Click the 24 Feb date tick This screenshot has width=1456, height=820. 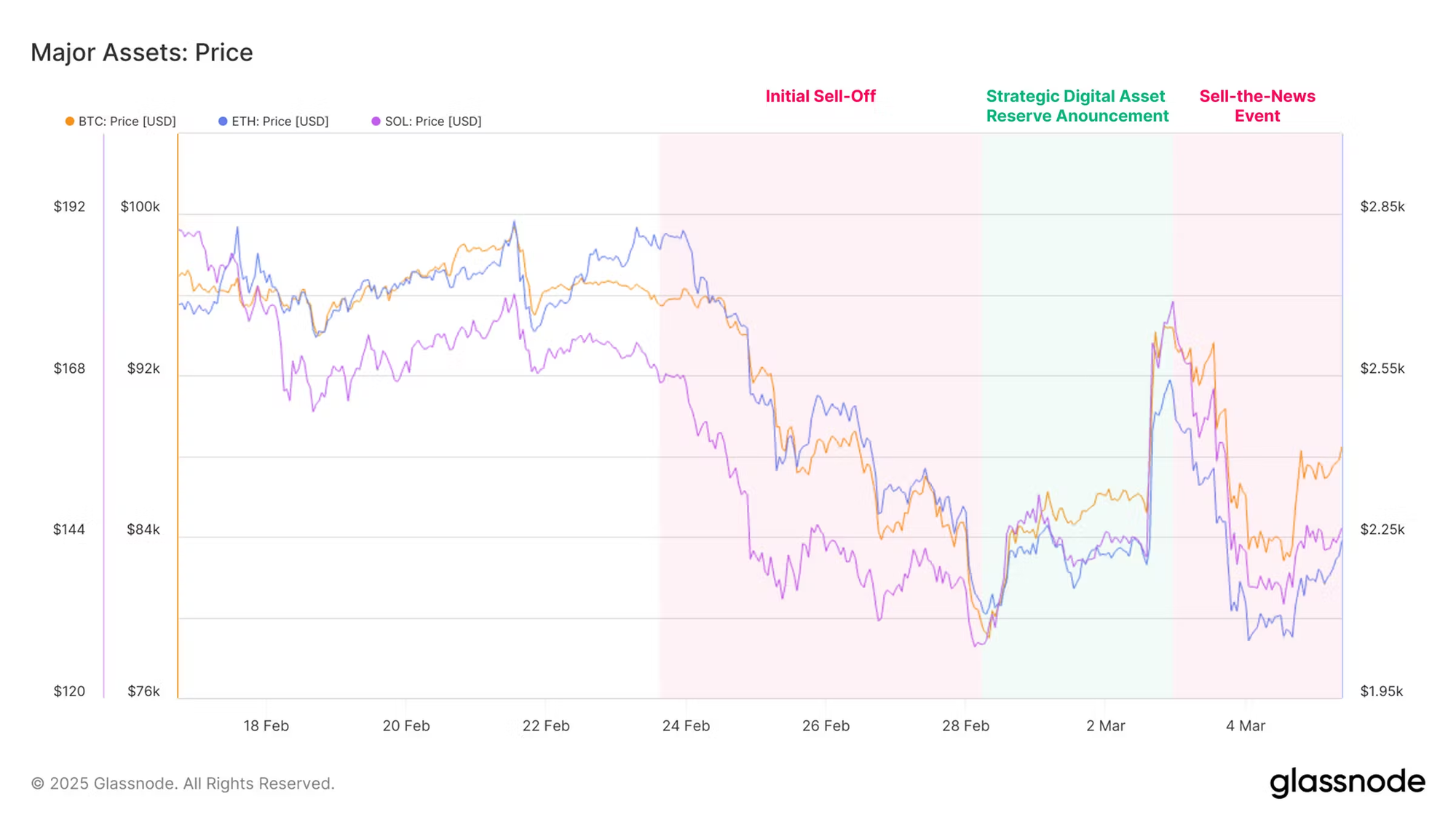pyautogui.click(x=686, y=726)
